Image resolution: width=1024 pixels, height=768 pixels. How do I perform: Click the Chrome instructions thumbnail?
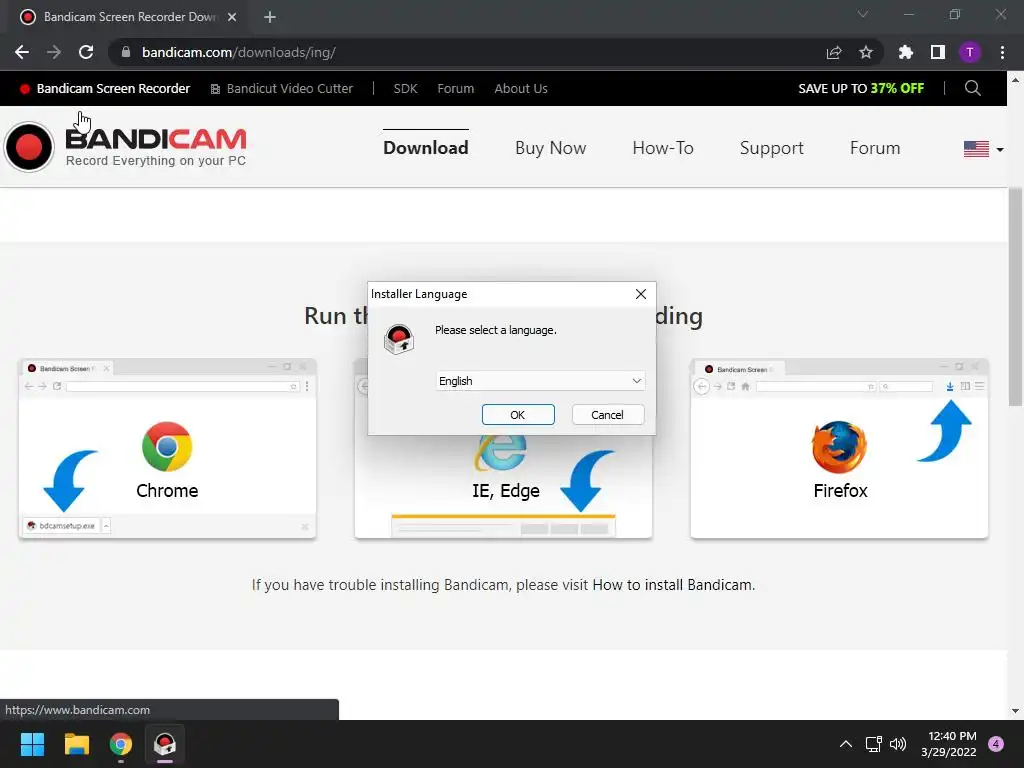click(x=167, y=449)
